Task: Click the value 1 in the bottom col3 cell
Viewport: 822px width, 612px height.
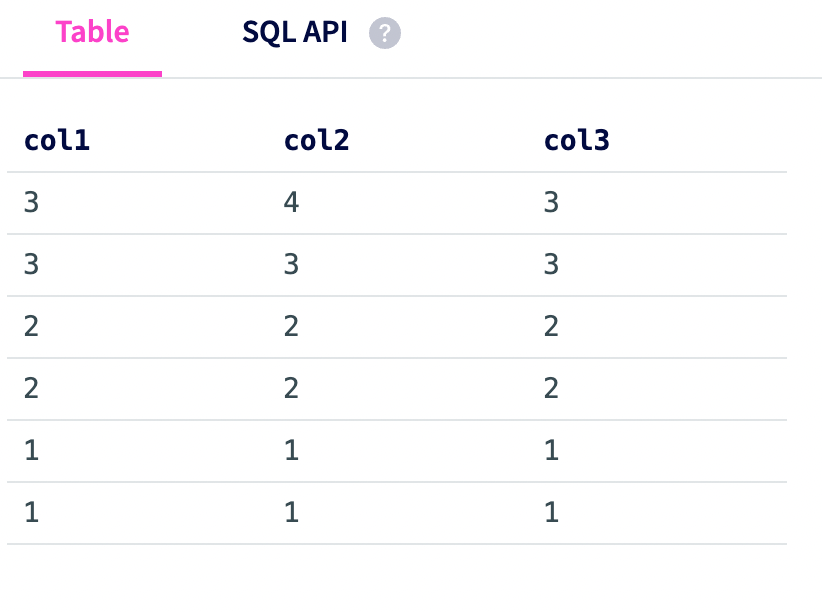Action: pos(551,512)
